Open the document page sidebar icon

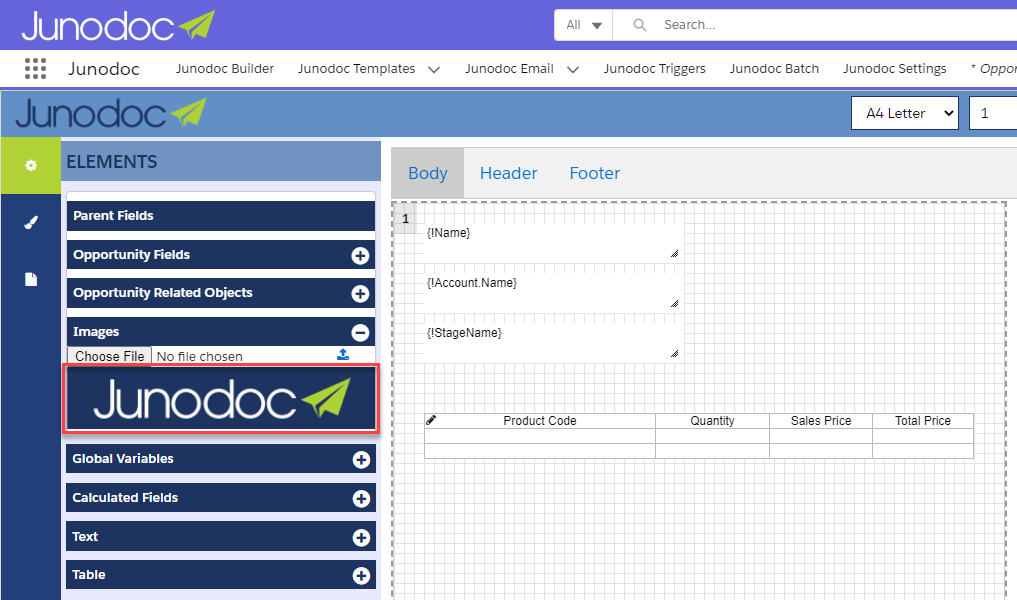point(30,279)
